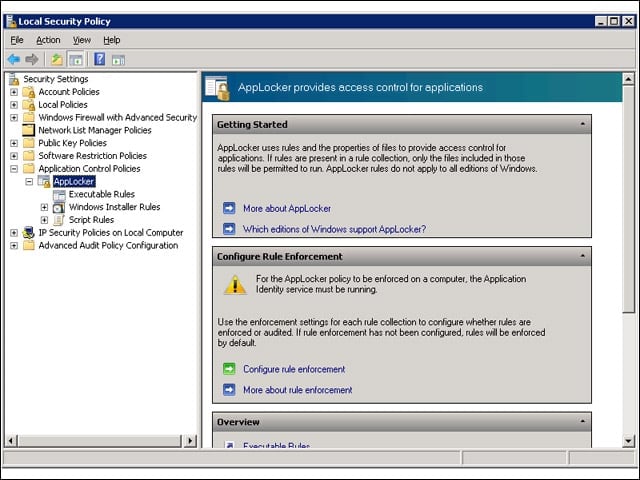Click the tree pane scroll right arrow
Viewport: 640px width, 480px height.
(x=190, y=441)
